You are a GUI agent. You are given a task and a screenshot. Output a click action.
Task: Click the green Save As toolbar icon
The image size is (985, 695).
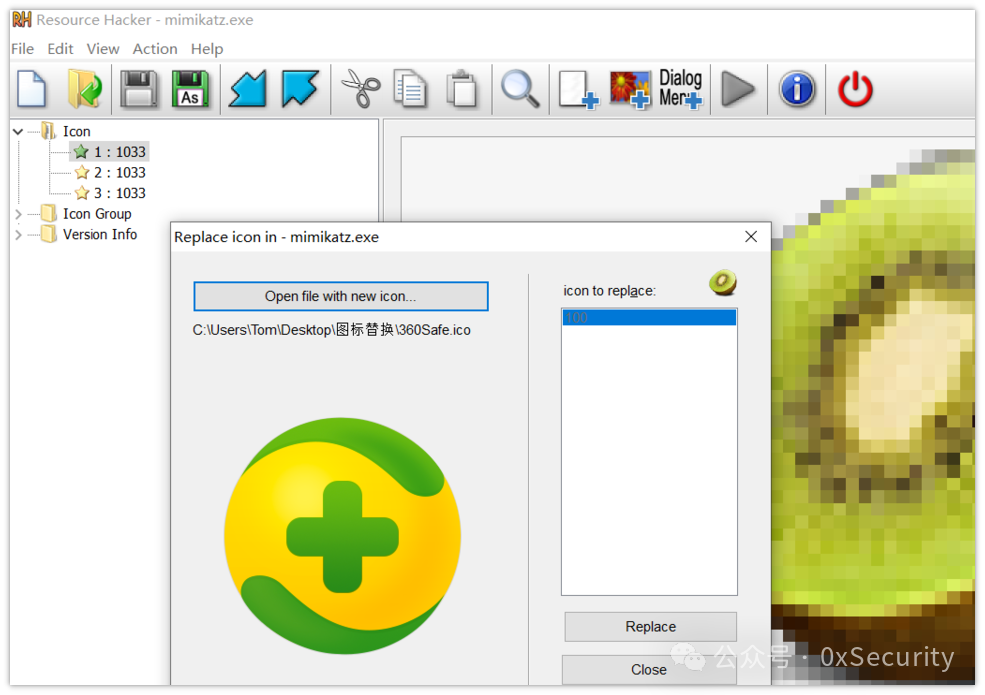tap(190, 89)
